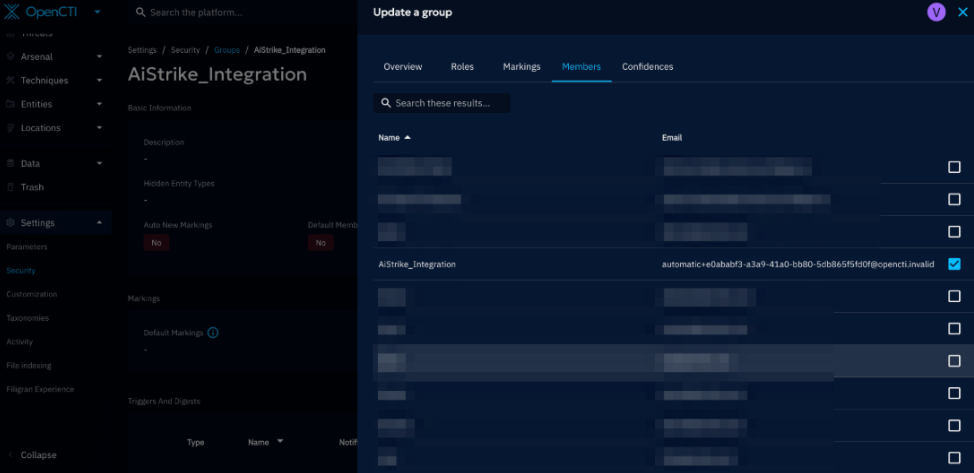Check the first member row checkbox
Viewport: 974px width, 473px height.
pyautogui.click(x=954, y=167)
